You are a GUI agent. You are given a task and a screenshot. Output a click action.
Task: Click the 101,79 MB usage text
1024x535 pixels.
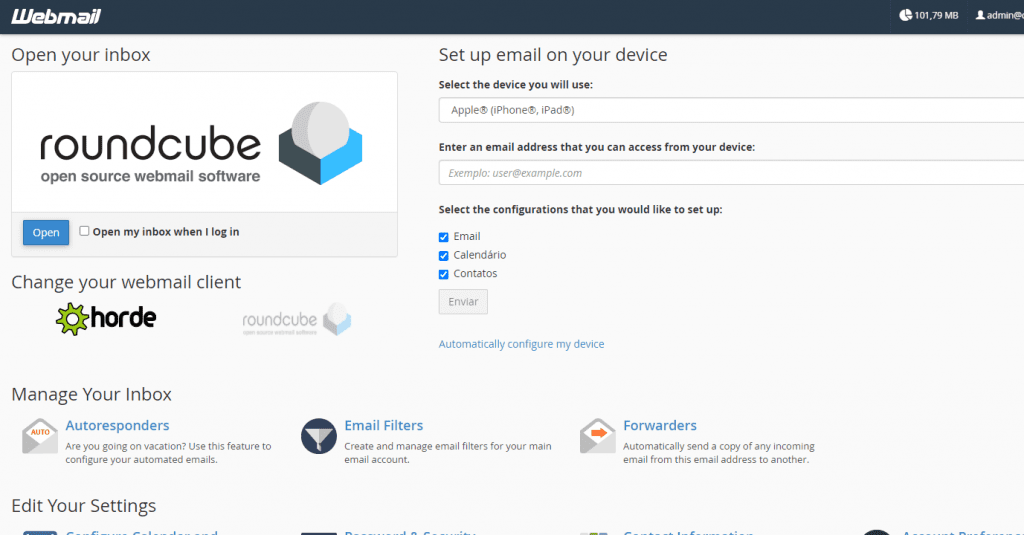coord(936,15)
